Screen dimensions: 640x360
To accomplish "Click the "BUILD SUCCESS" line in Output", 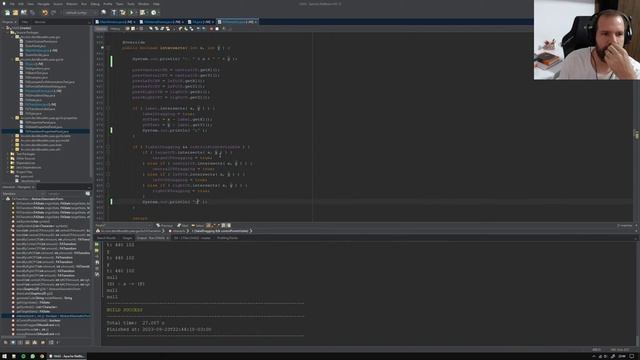I will point(124,310).
